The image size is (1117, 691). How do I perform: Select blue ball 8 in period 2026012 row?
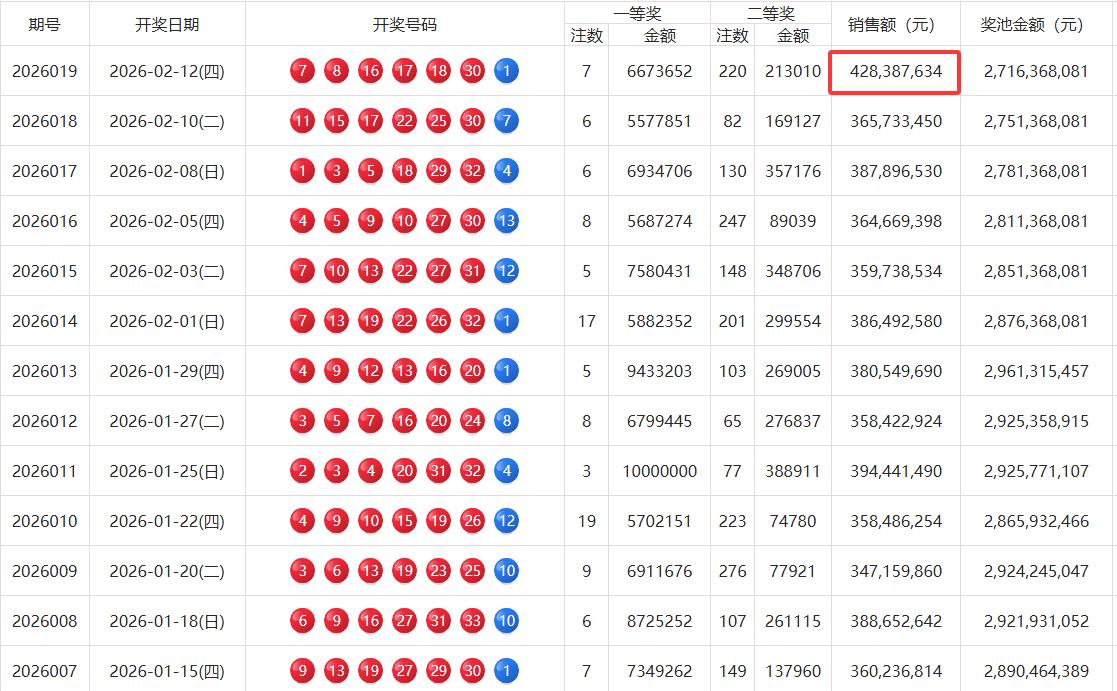(x=505, y=421)
